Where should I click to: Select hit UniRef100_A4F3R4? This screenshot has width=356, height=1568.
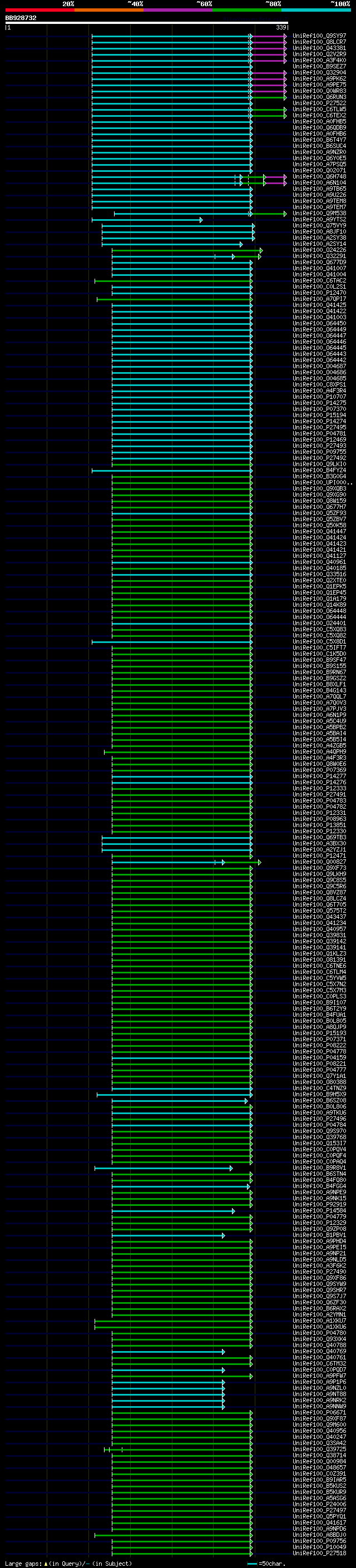[319, 391]
